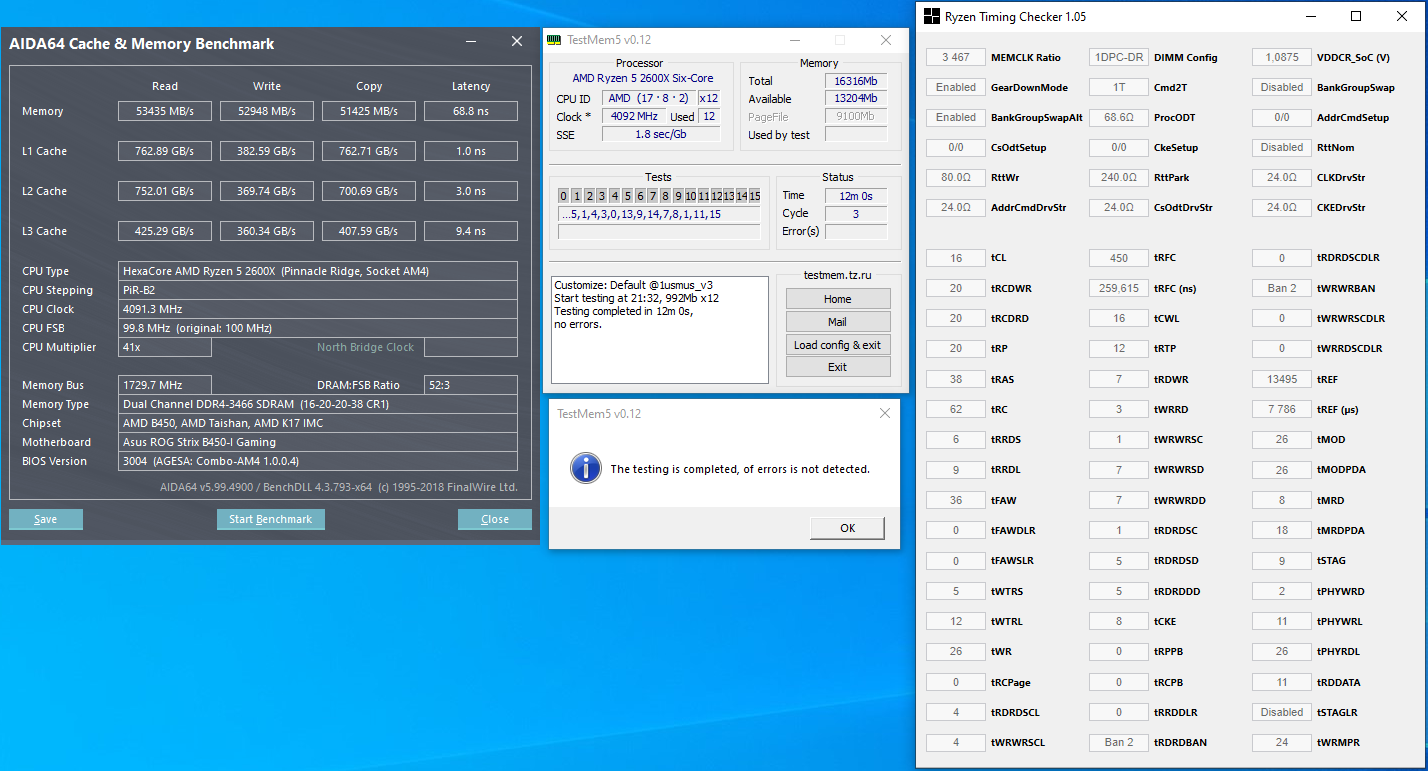Close the TestMem5 main window
1428x771 pixels.
point(885,40)
